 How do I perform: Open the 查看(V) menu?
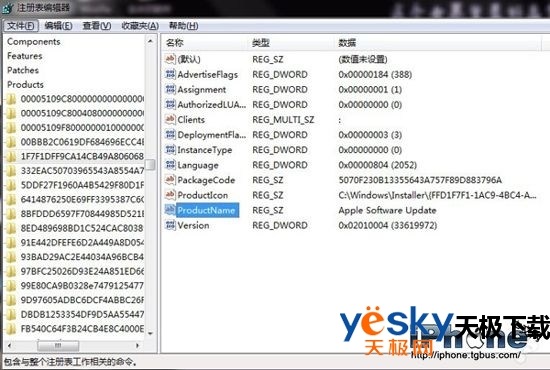click(97, 26)
